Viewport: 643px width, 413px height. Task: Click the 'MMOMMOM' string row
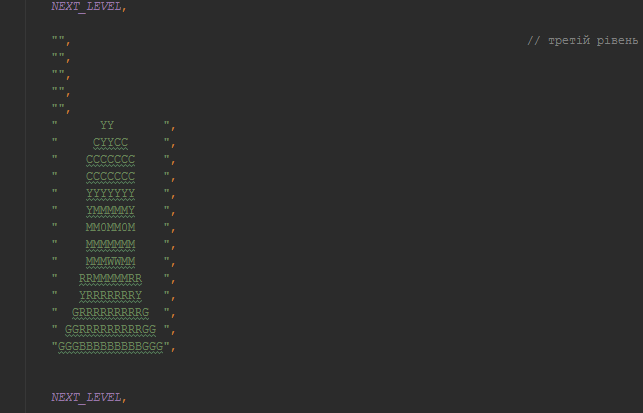click(x=111, y=227)
